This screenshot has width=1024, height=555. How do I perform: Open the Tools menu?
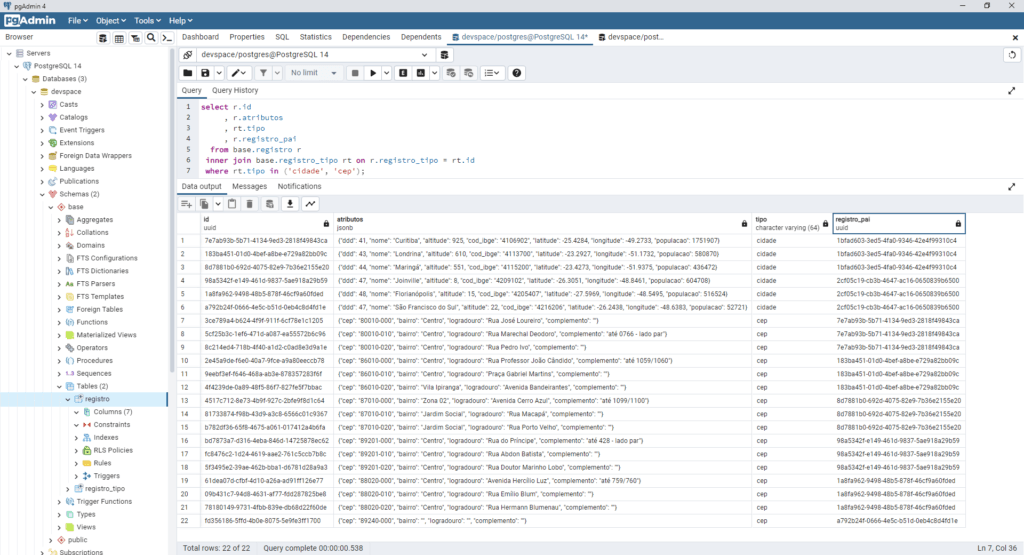(x=147, y=21)
